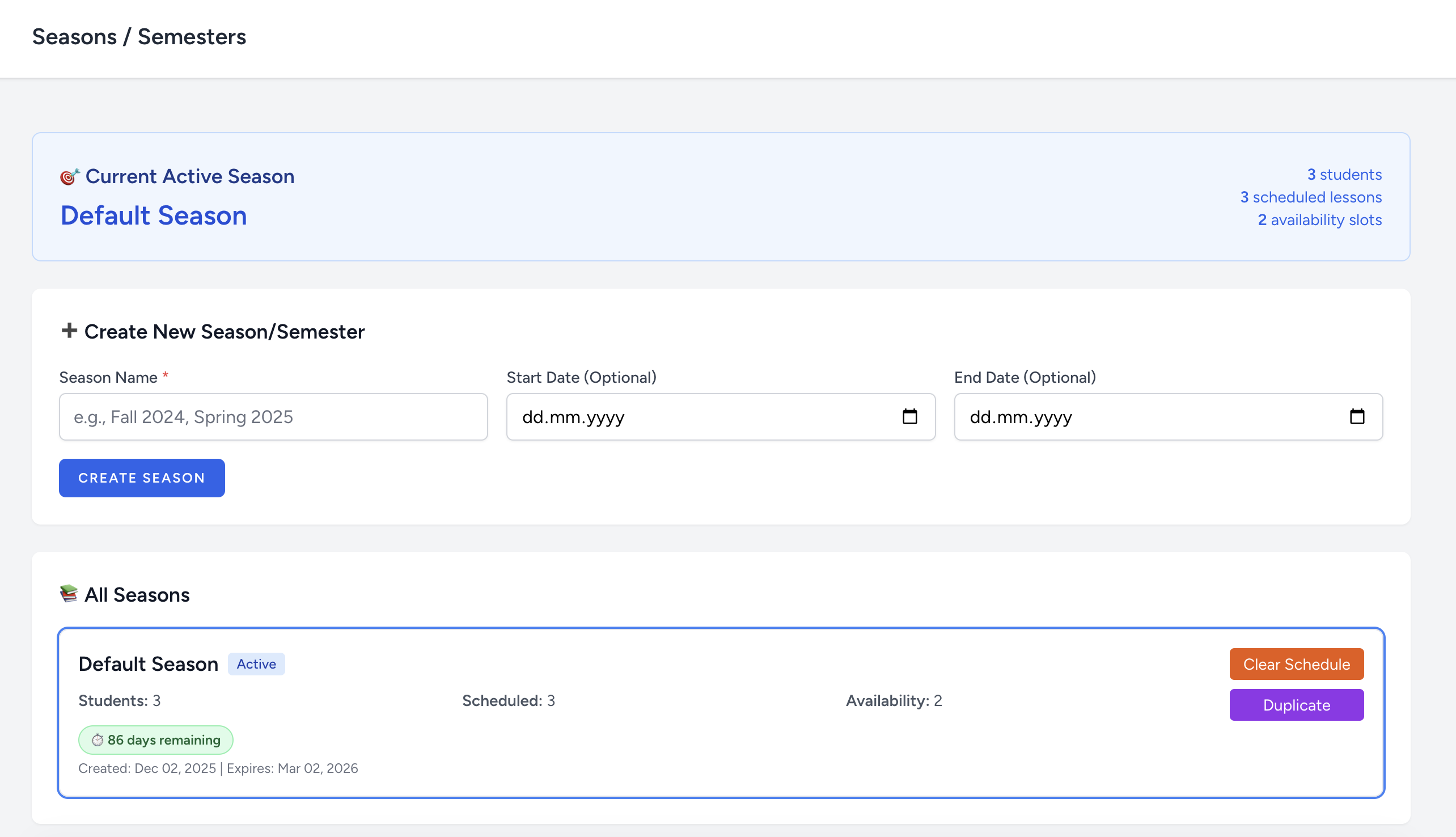This screenshot has width=1456, height=837.
Task: Select the Default Season card title
Action: (148, 664)
